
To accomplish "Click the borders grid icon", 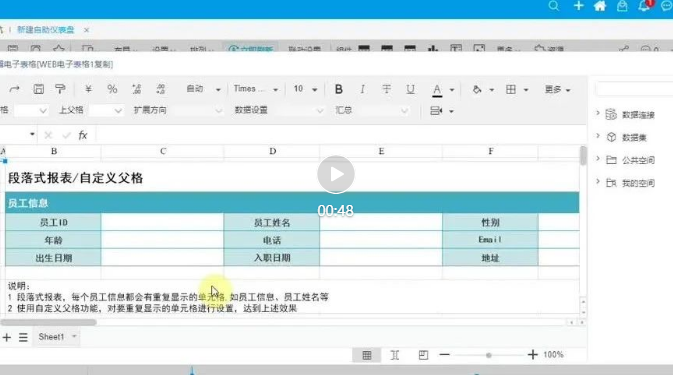I will click(511, 89).
